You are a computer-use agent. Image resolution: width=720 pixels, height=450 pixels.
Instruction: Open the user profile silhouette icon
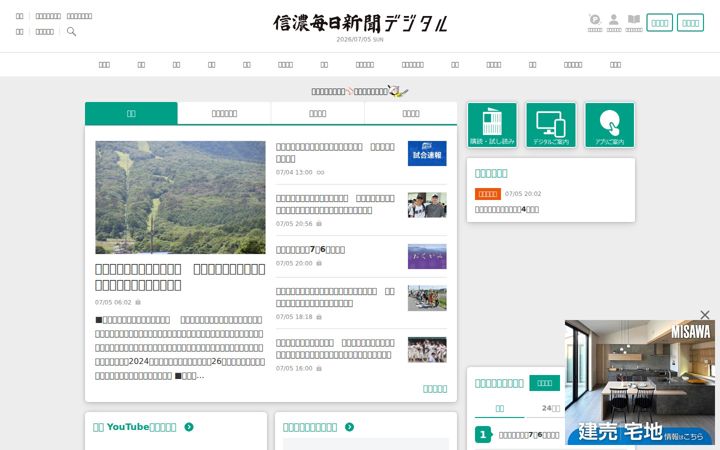pyautogui.click(x=613, y=20)
